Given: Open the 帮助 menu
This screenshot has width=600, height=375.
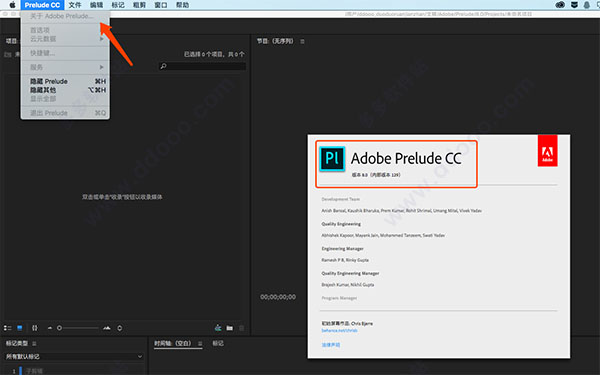Looking at the screenshot, I should (183, 5).
